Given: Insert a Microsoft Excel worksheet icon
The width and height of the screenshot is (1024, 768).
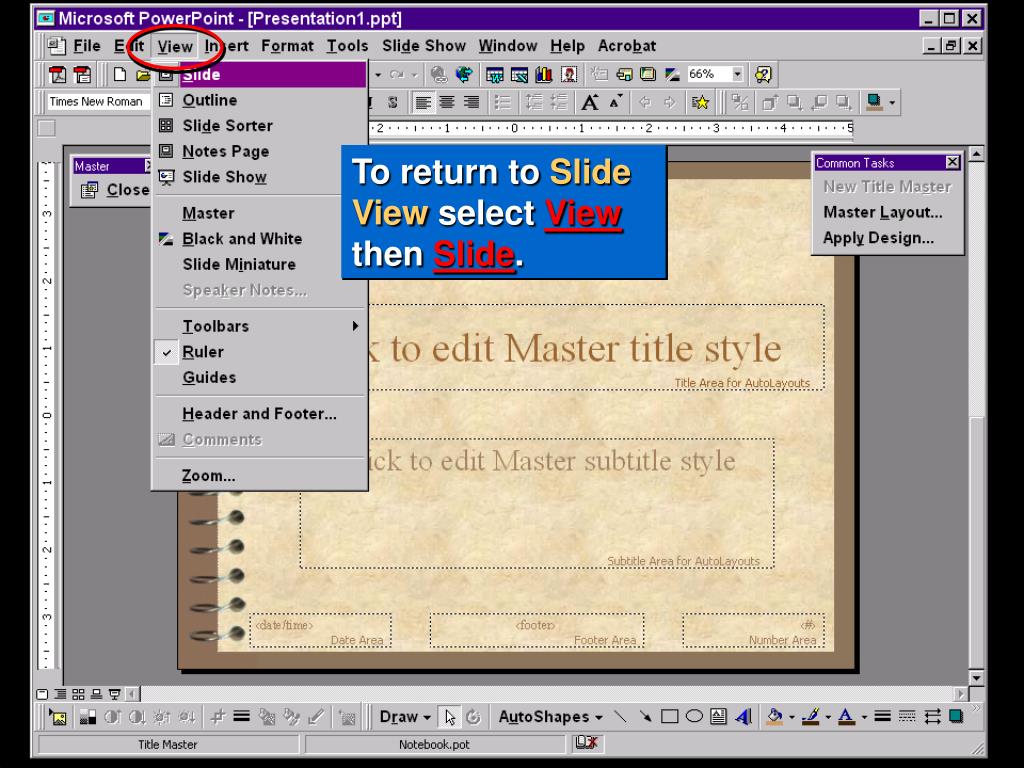Looking at the screenshot, I should pos(519,74).
